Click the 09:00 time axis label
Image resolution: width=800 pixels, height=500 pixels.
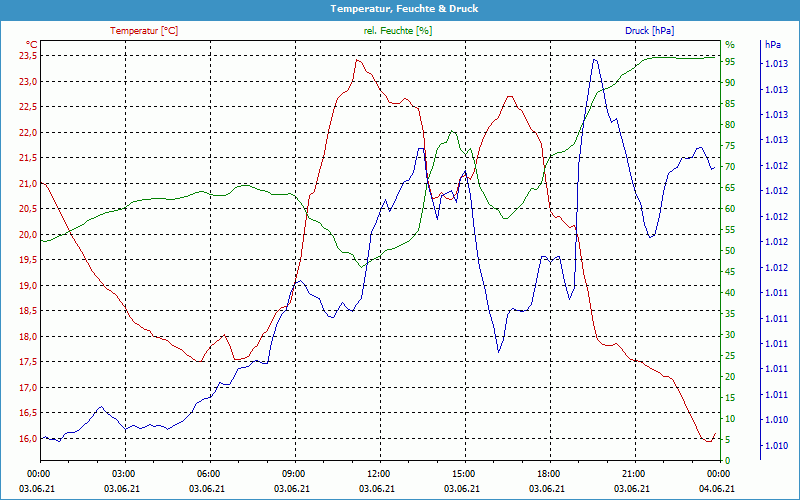pyautogui.click(x=292, y=473)
